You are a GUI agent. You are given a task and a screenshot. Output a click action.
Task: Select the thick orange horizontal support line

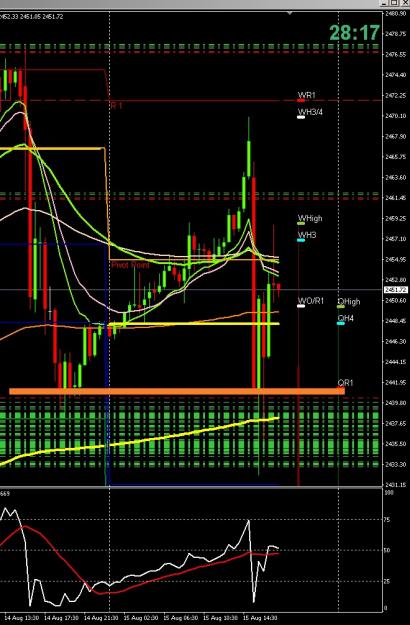pyautogui.click(x=177, y=391)
